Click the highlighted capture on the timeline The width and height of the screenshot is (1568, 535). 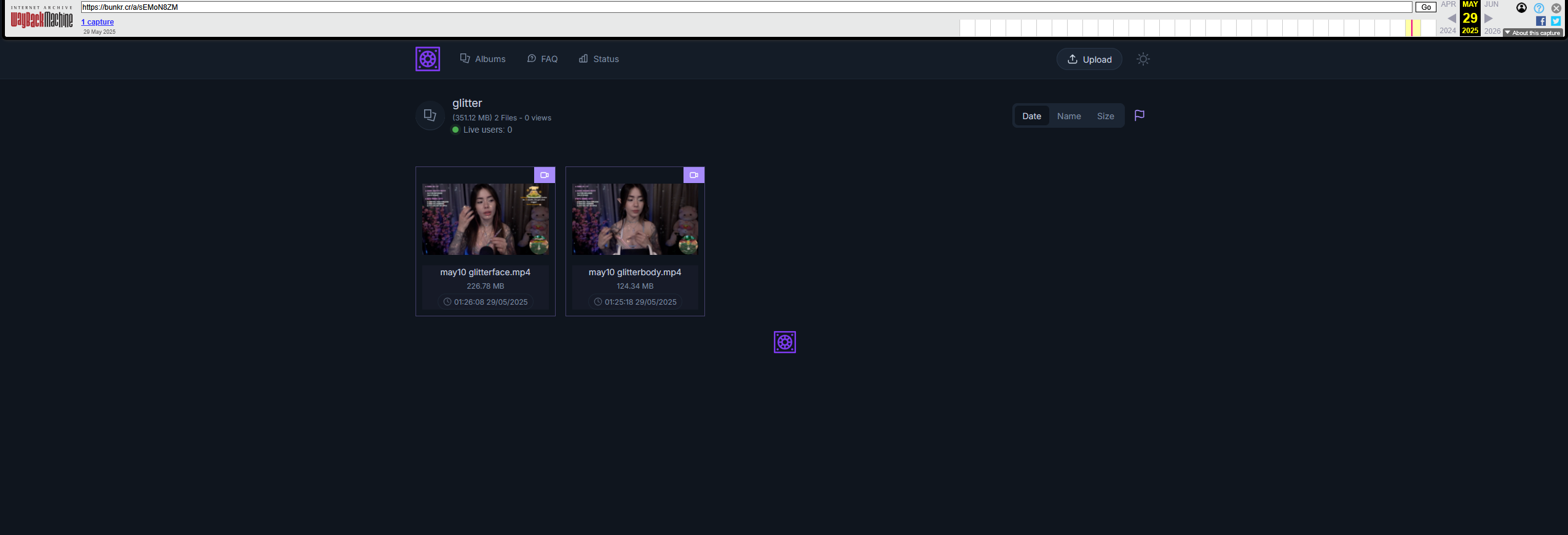pyautogui.click(x=1412, y=28)
